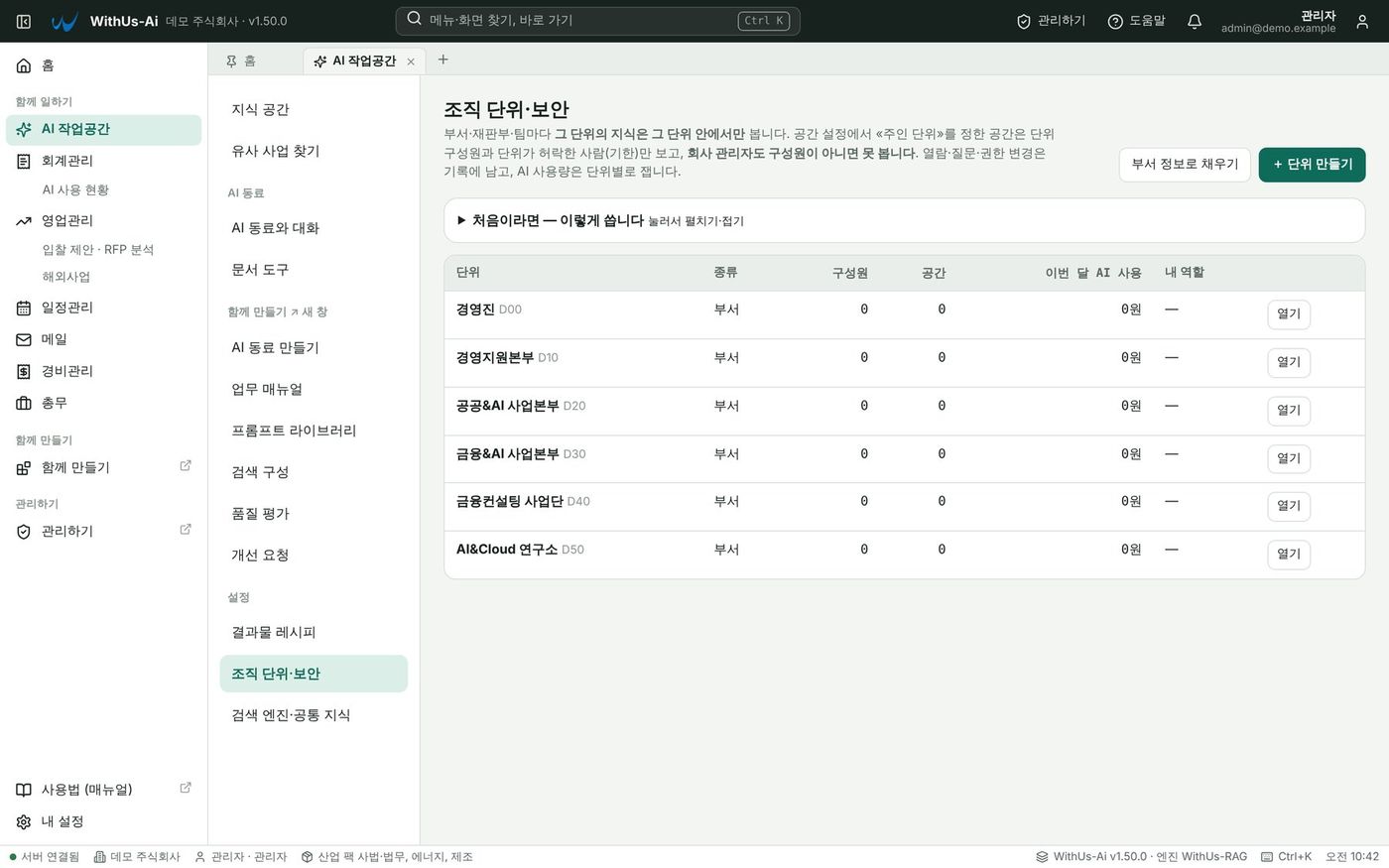Open 결과물 레시피 settings item

tap(314, 632)
